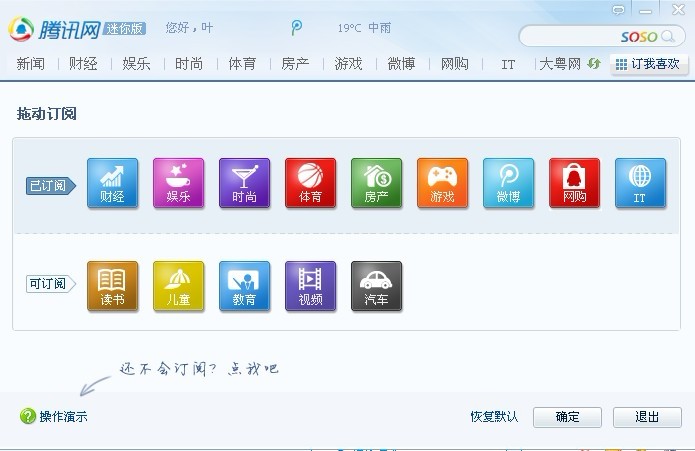The width and height of the screenshot is (695, 451).
Task: Select the 读书 book tile
Action: point(113,286)
